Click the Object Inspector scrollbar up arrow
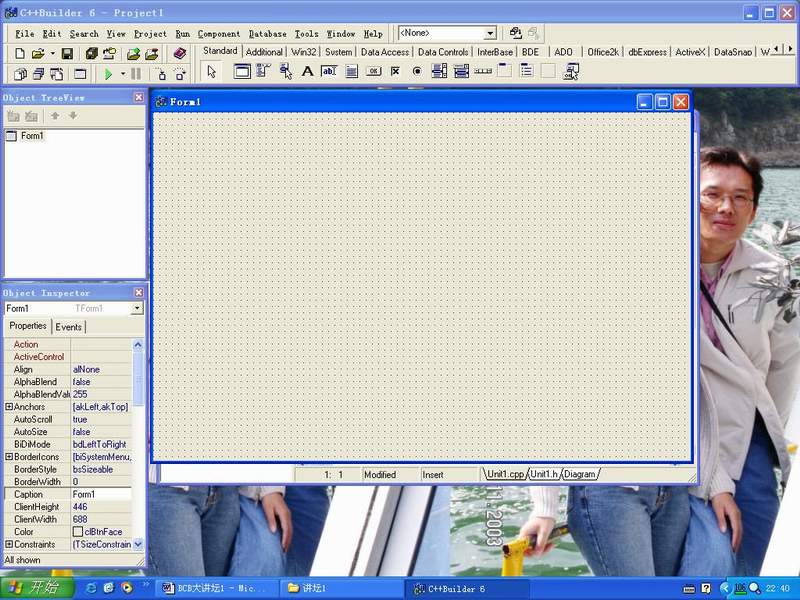The image size is (800, 600). [138, 345]
